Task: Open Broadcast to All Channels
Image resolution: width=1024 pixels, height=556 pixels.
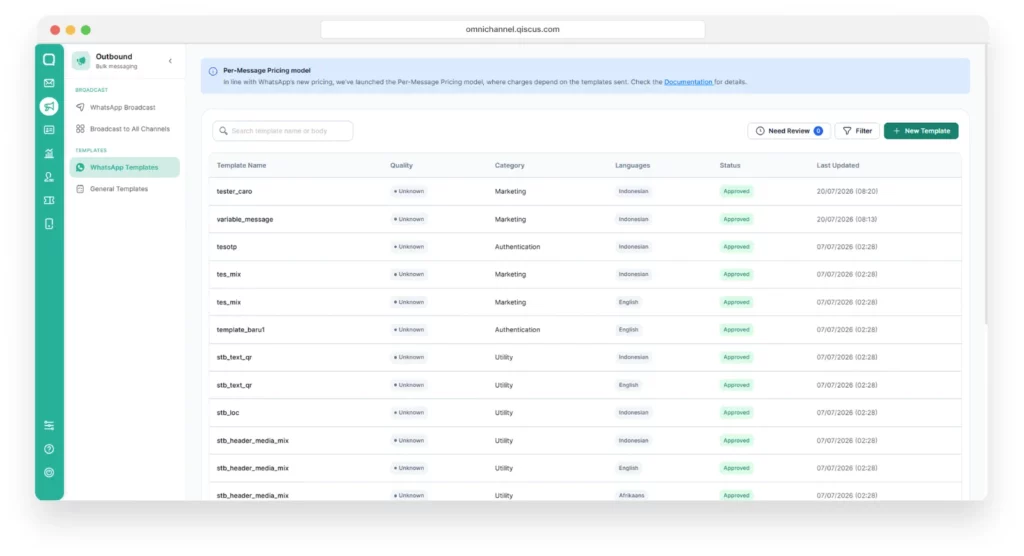Action: tap(124, 129)
